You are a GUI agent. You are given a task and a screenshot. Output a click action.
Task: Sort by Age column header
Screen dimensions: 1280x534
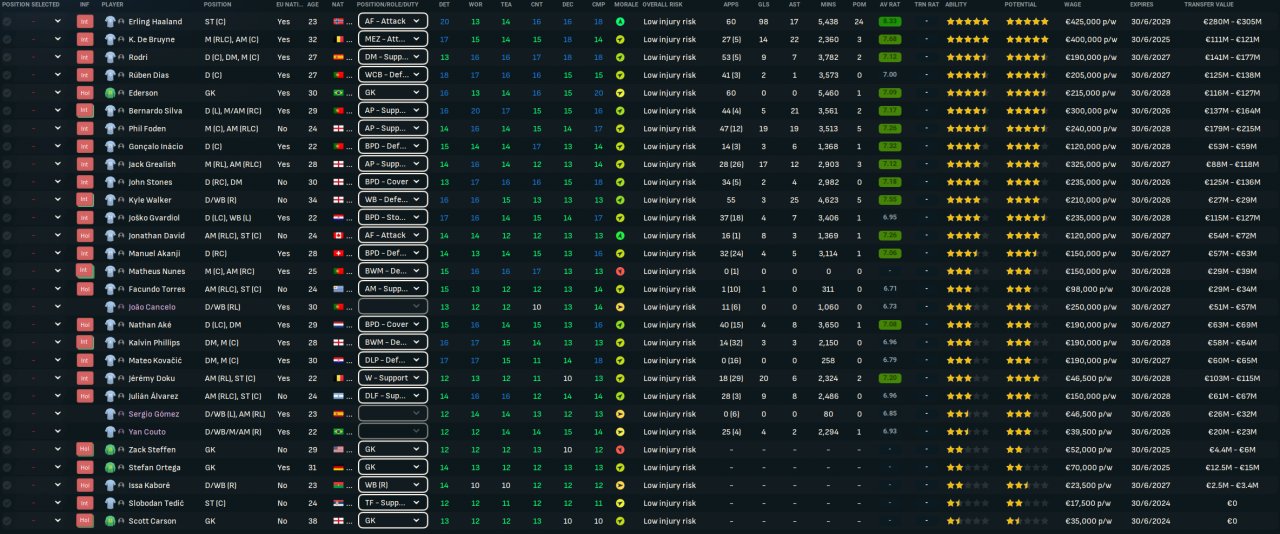311,5
